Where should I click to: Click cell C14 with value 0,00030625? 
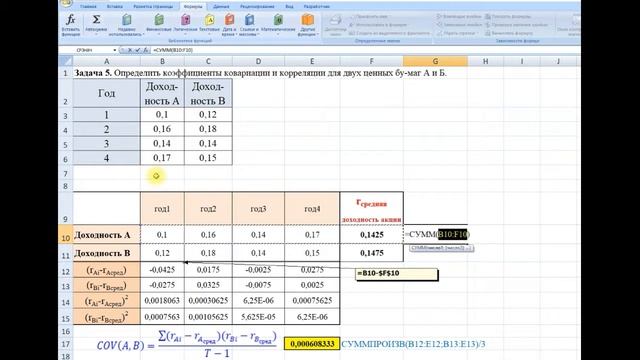[208, 300]
